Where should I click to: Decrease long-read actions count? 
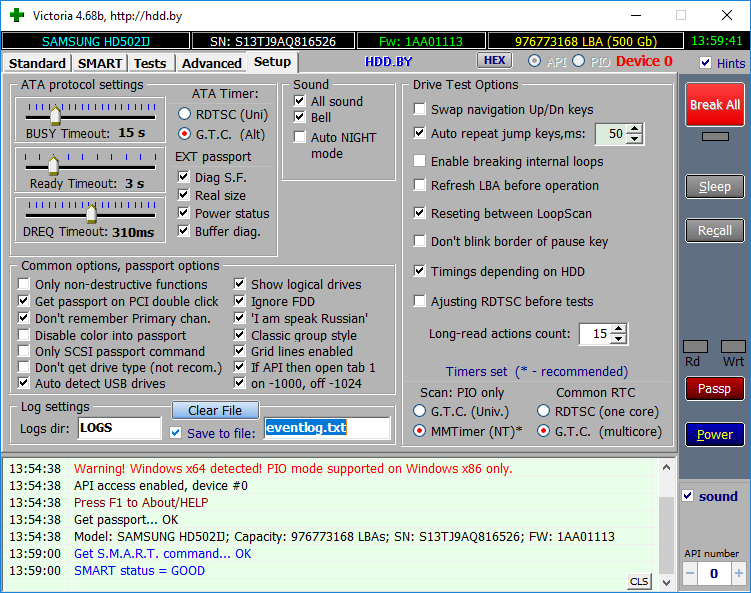tap(619, 339)
